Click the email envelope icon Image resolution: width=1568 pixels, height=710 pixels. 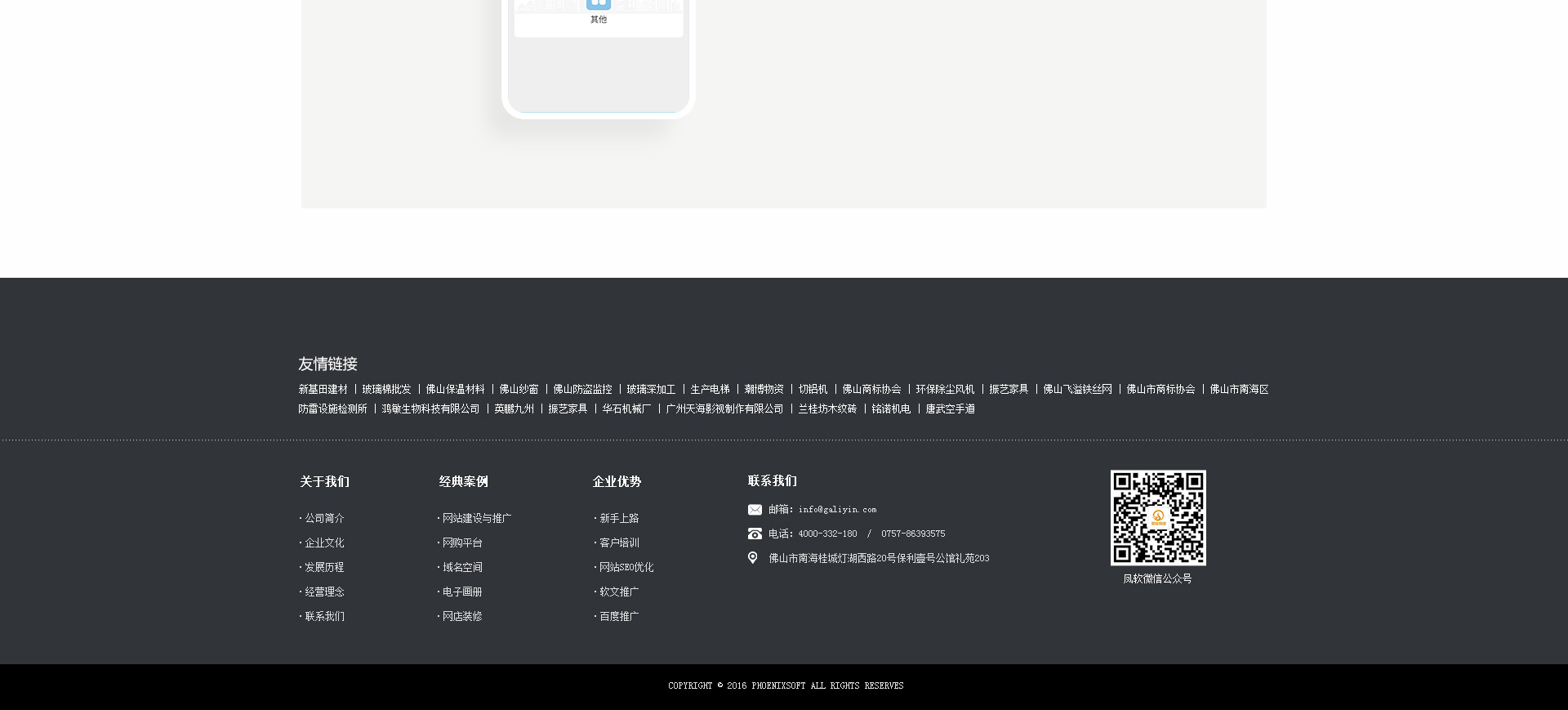point(755,510)
